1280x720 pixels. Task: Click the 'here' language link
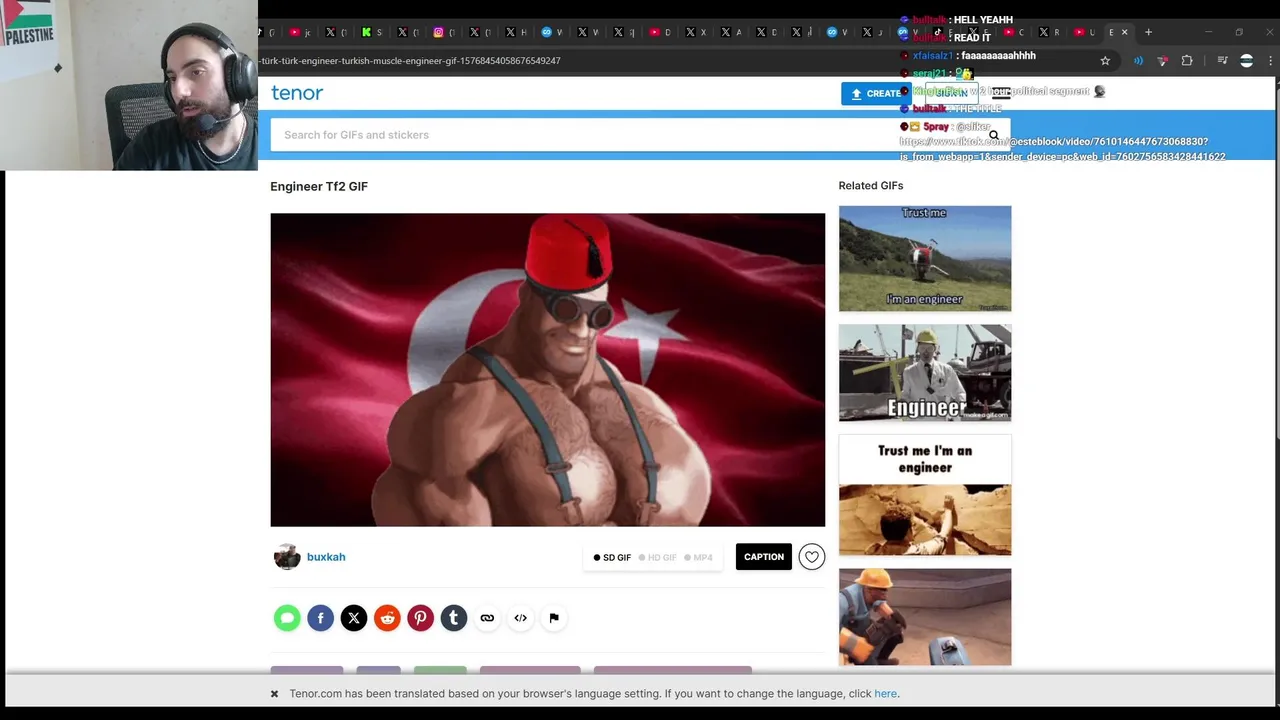885,694
